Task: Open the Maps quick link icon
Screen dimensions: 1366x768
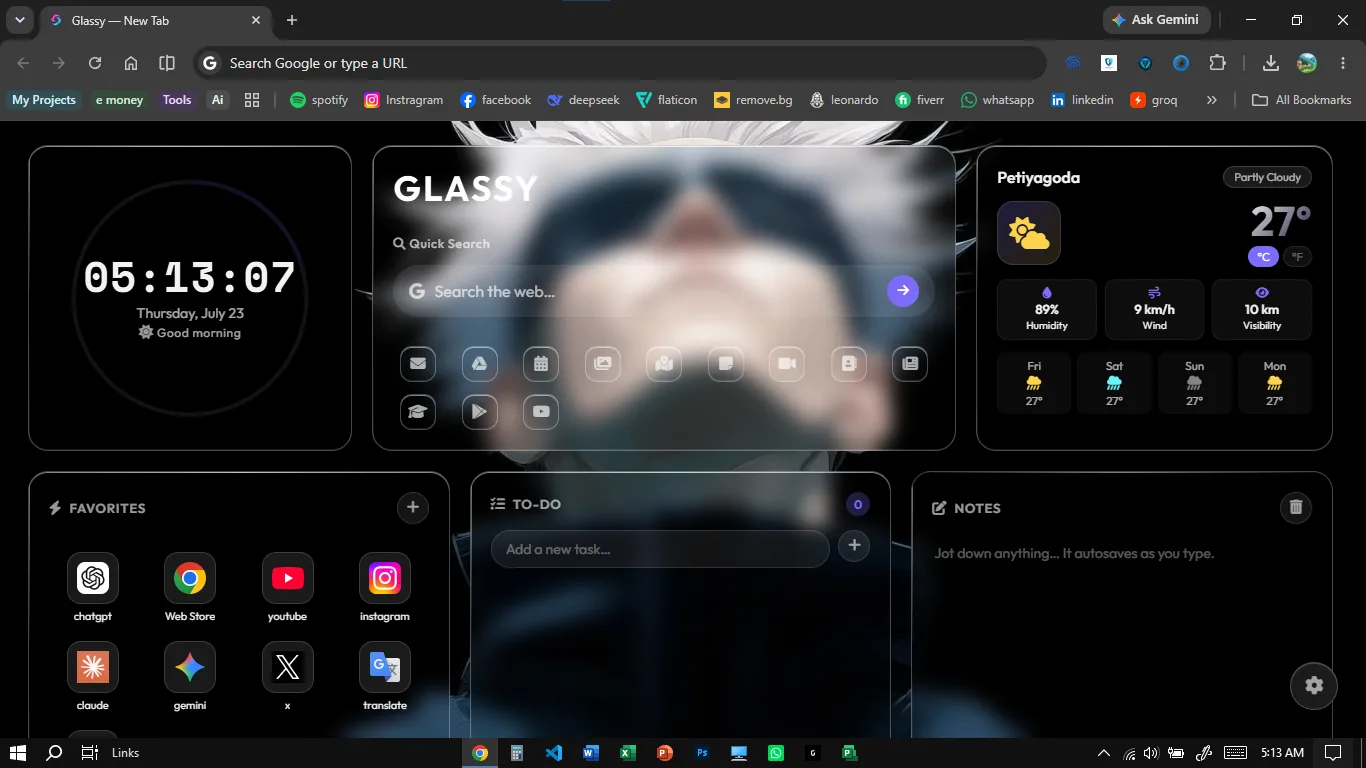Action: pos(664,364)
